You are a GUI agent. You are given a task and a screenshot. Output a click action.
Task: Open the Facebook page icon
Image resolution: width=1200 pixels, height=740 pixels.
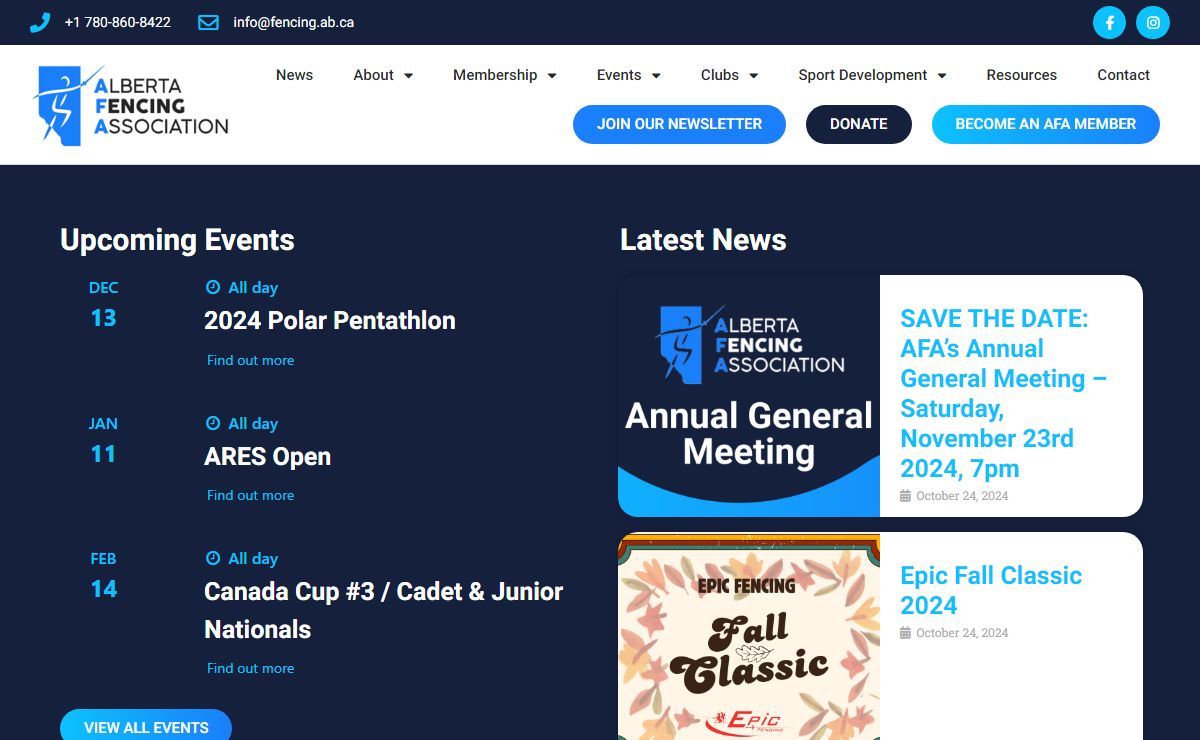(x=1109, y=22)
